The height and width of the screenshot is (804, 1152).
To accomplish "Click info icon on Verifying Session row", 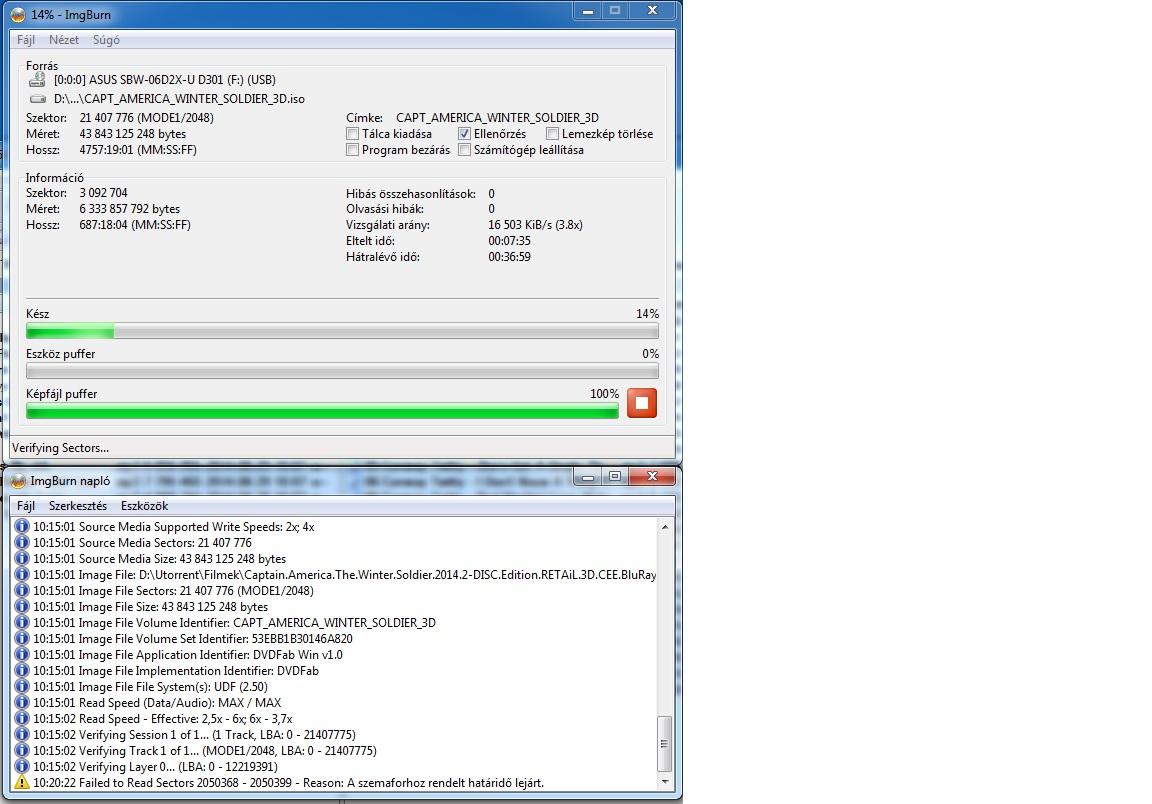I will point(21,735).
